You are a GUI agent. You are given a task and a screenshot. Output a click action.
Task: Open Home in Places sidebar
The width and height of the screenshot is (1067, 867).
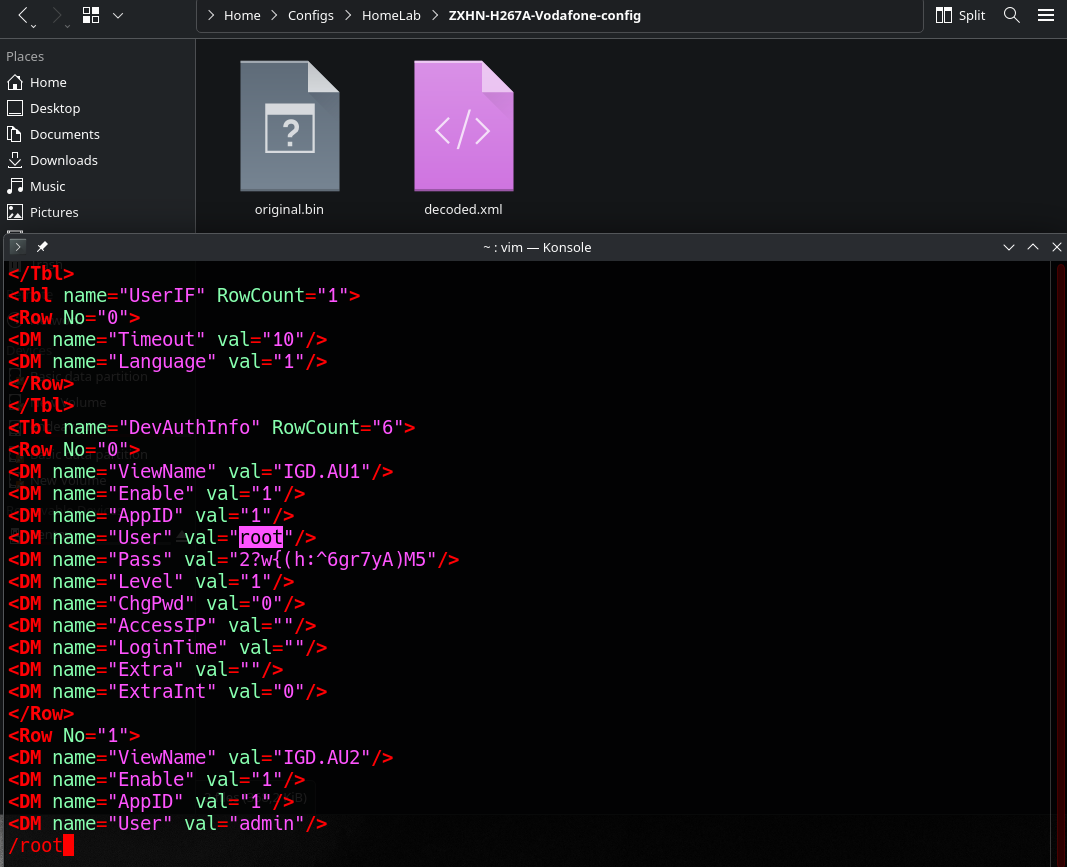tap(47, 82)
